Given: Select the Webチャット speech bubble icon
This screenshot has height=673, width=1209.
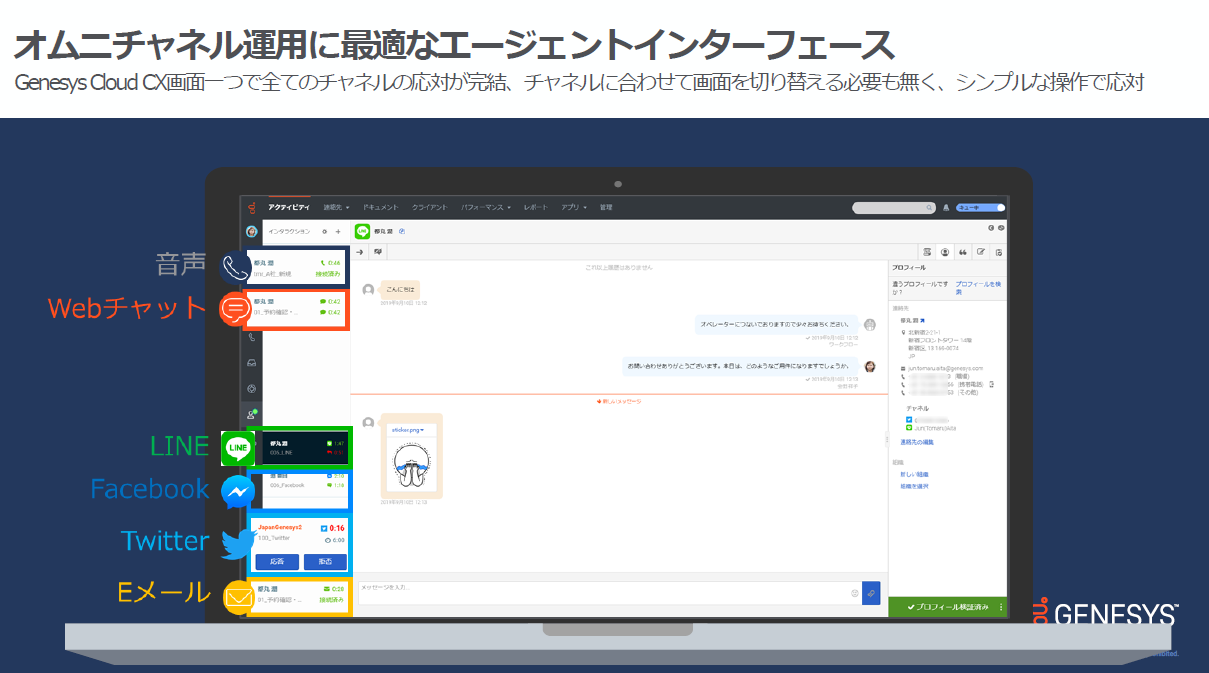Looking at the screenshot, I should (x=237, y=310).
